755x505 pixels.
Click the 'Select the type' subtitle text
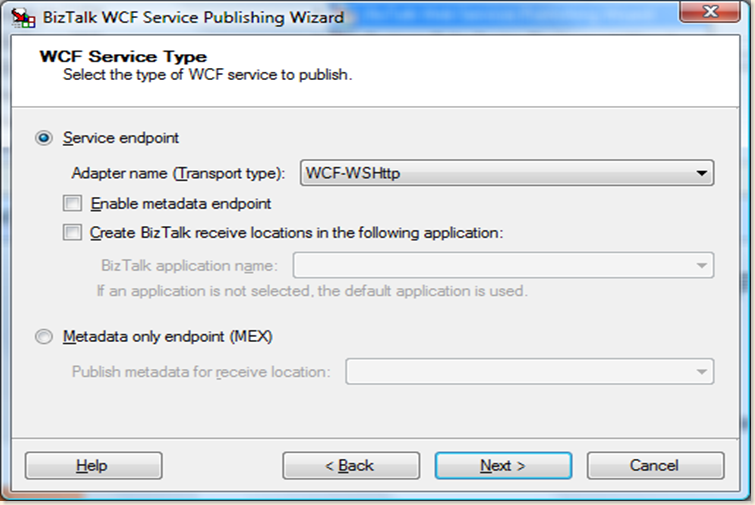click(207, 75)
